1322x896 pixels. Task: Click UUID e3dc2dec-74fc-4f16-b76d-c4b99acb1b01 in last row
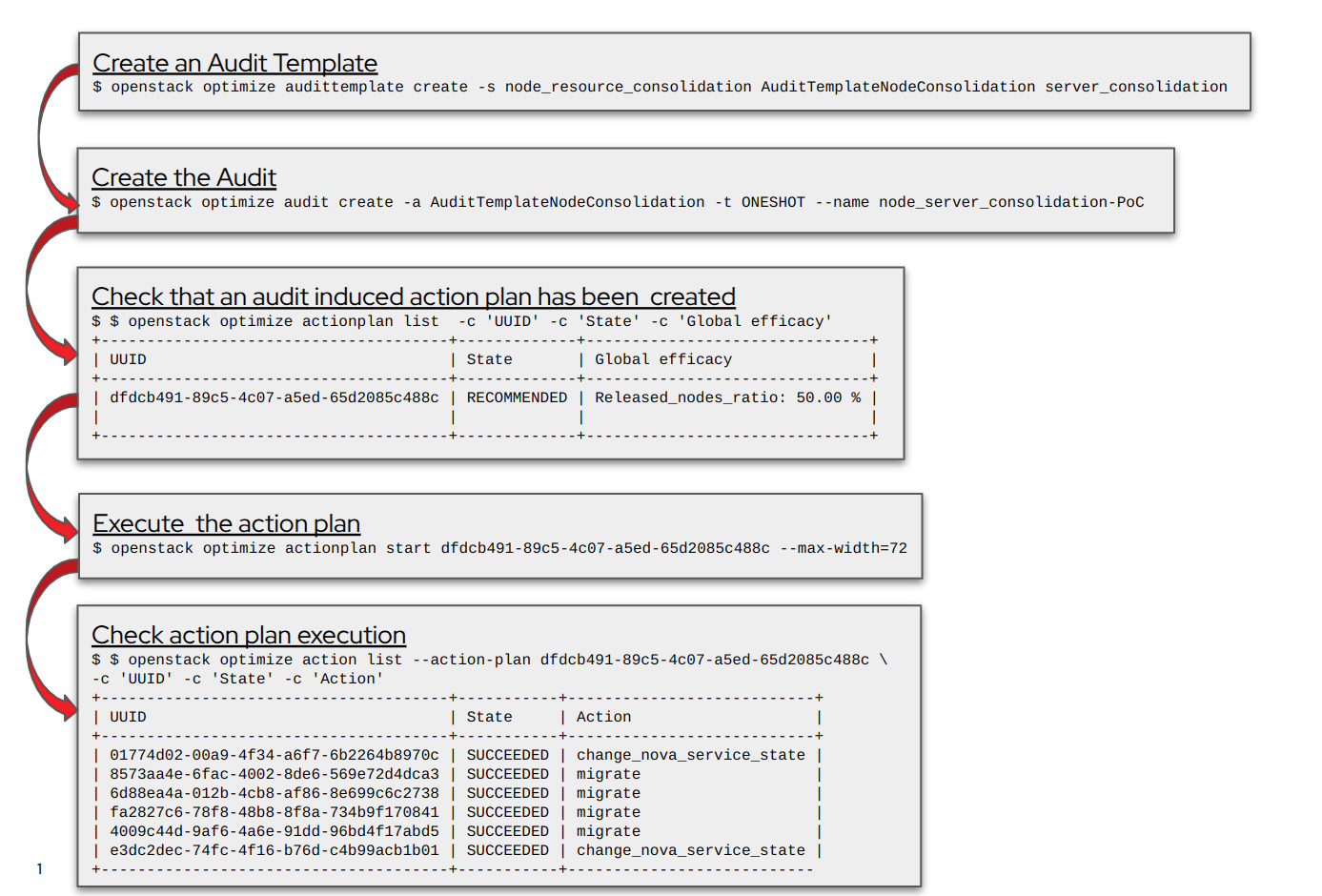(x=274, y=850)
